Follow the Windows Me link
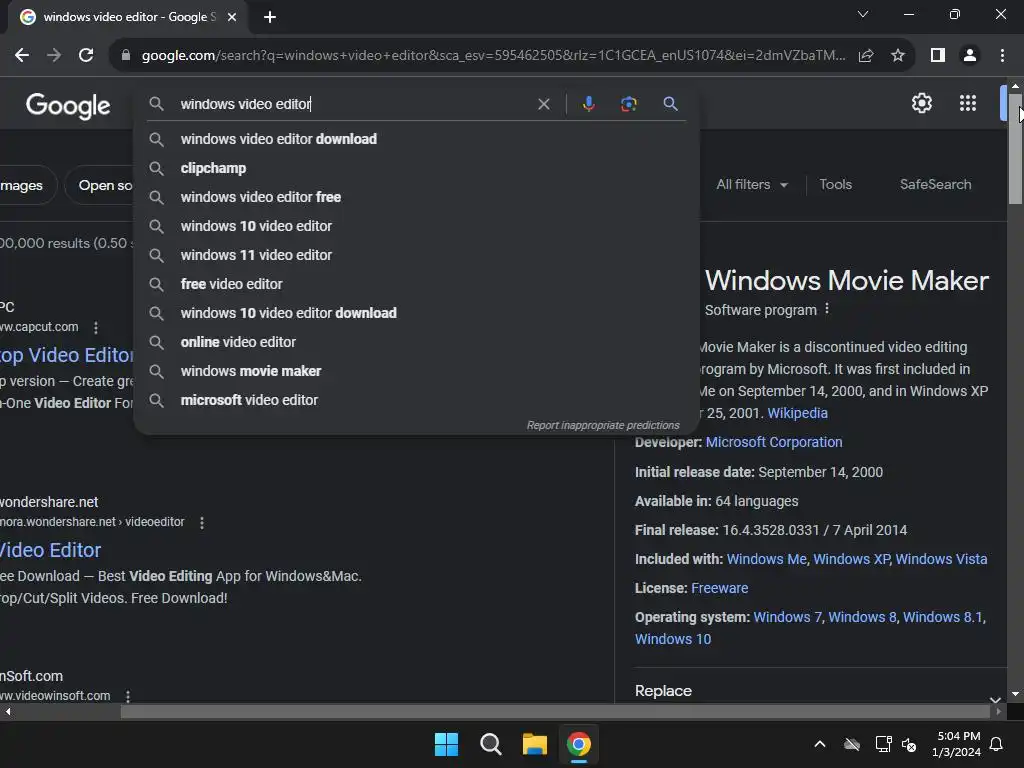This screenshot has height=768, width=1024. [x=767, y=559]
